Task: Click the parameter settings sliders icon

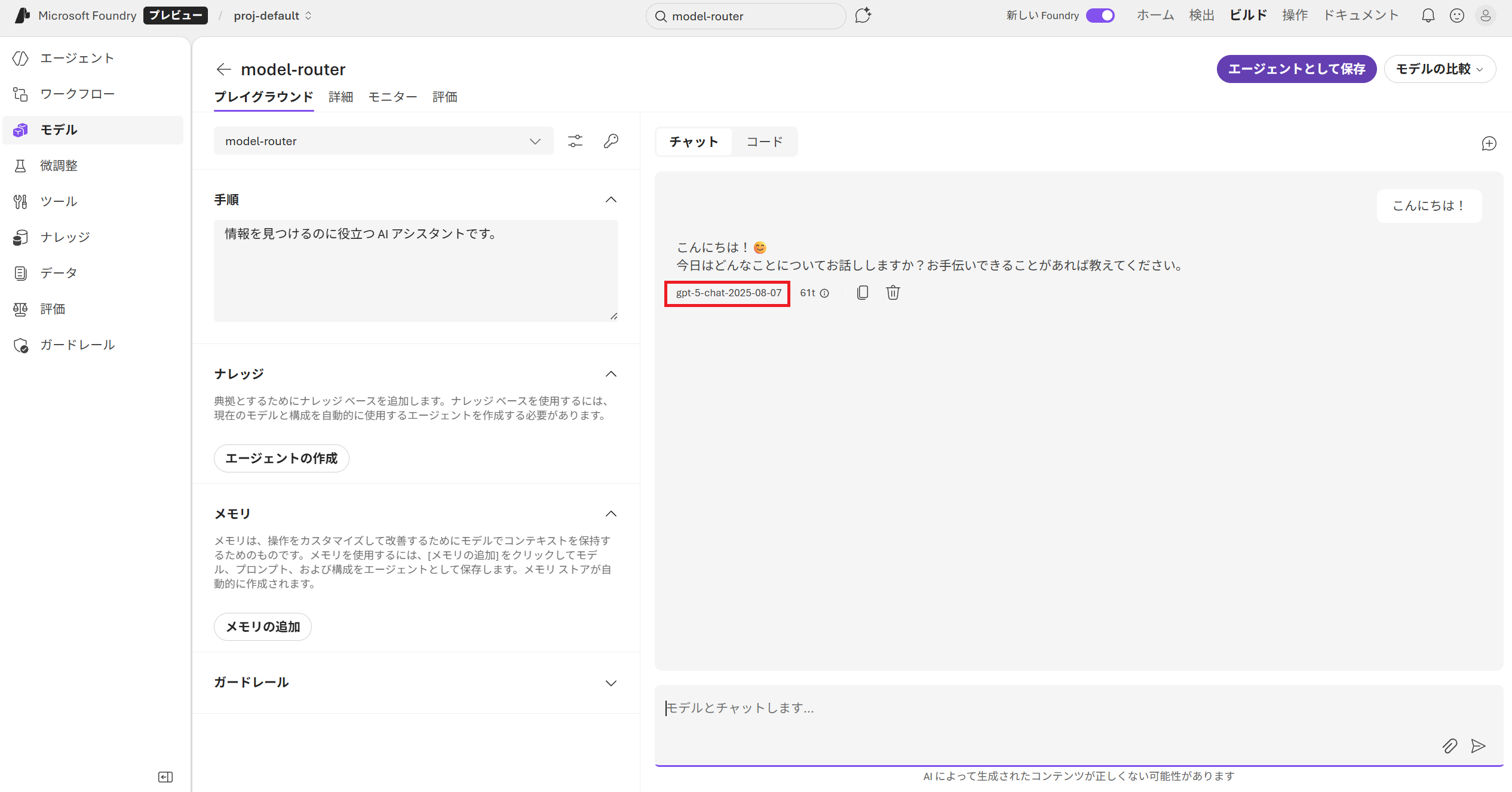Action: 575,141
